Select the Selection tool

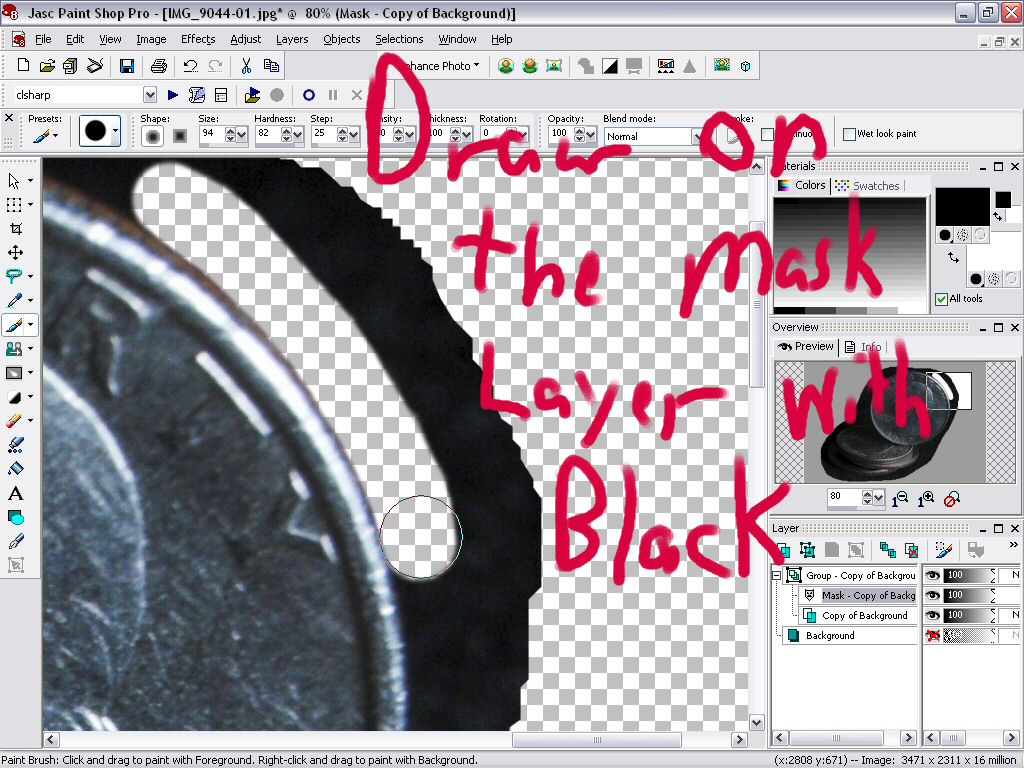[x=14, y=205]
